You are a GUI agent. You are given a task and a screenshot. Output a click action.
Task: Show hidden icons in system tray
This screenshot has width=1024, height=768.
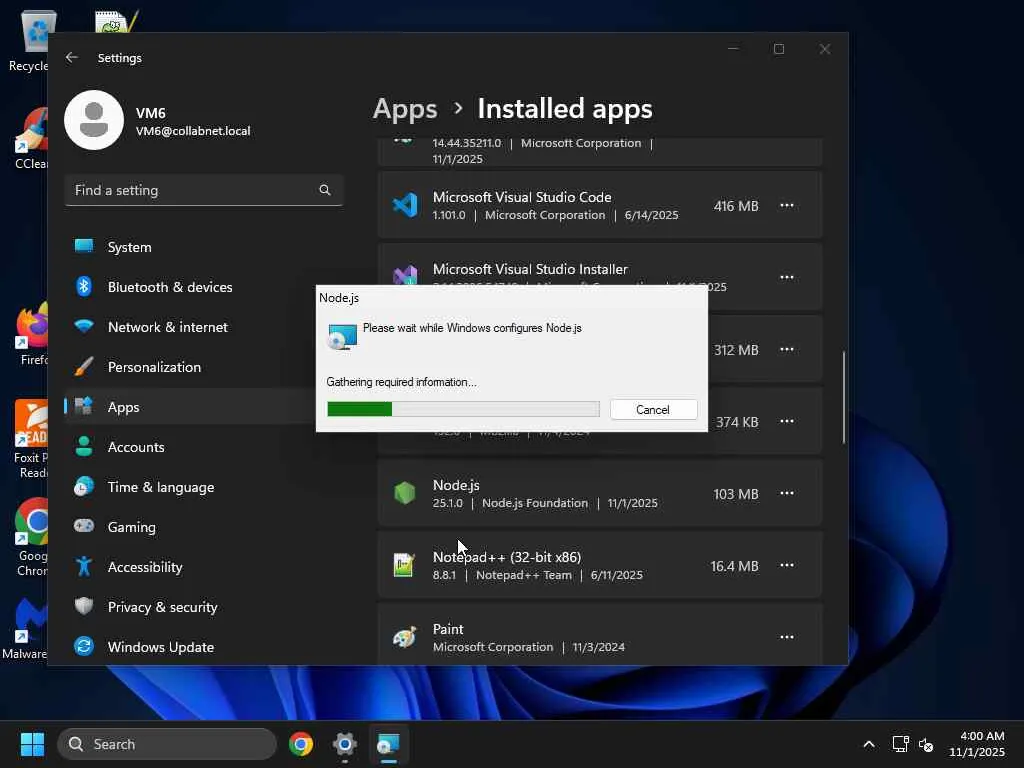[869, 744]
